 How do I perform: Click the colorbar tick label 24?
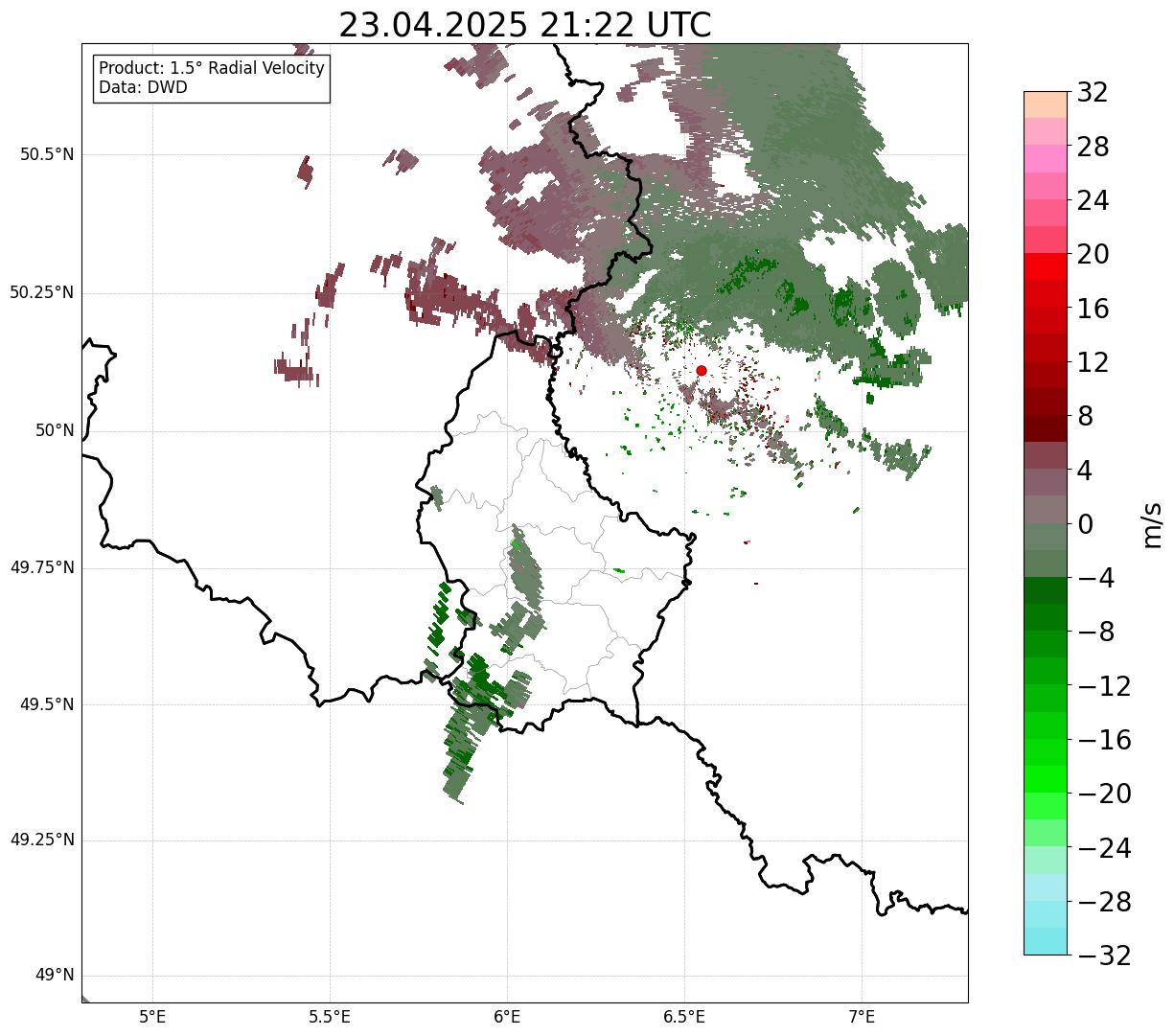[x=1093, y=201]
